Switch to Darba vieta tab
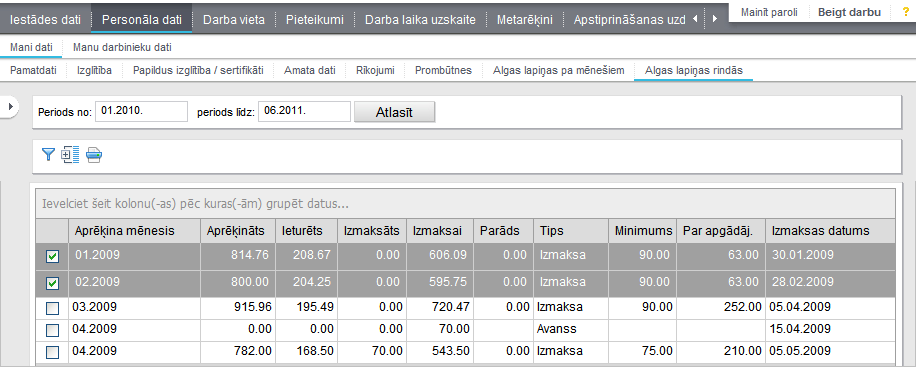 (234, 19)
